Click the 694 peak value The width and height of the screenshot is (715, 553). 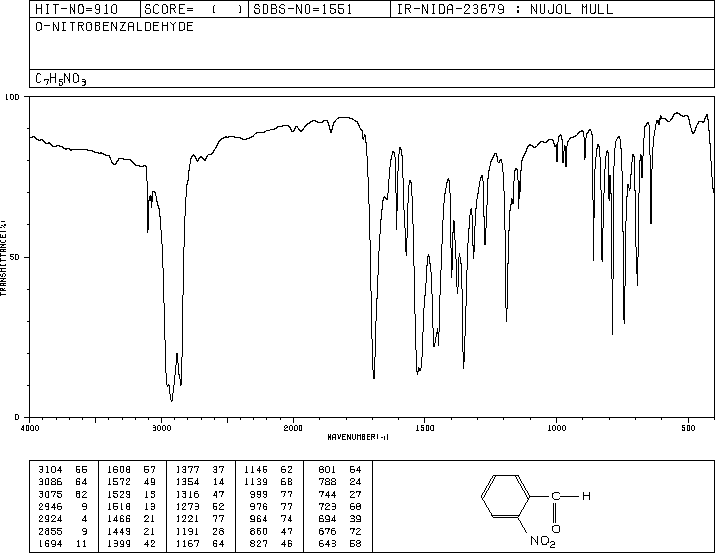pos(327,519)
